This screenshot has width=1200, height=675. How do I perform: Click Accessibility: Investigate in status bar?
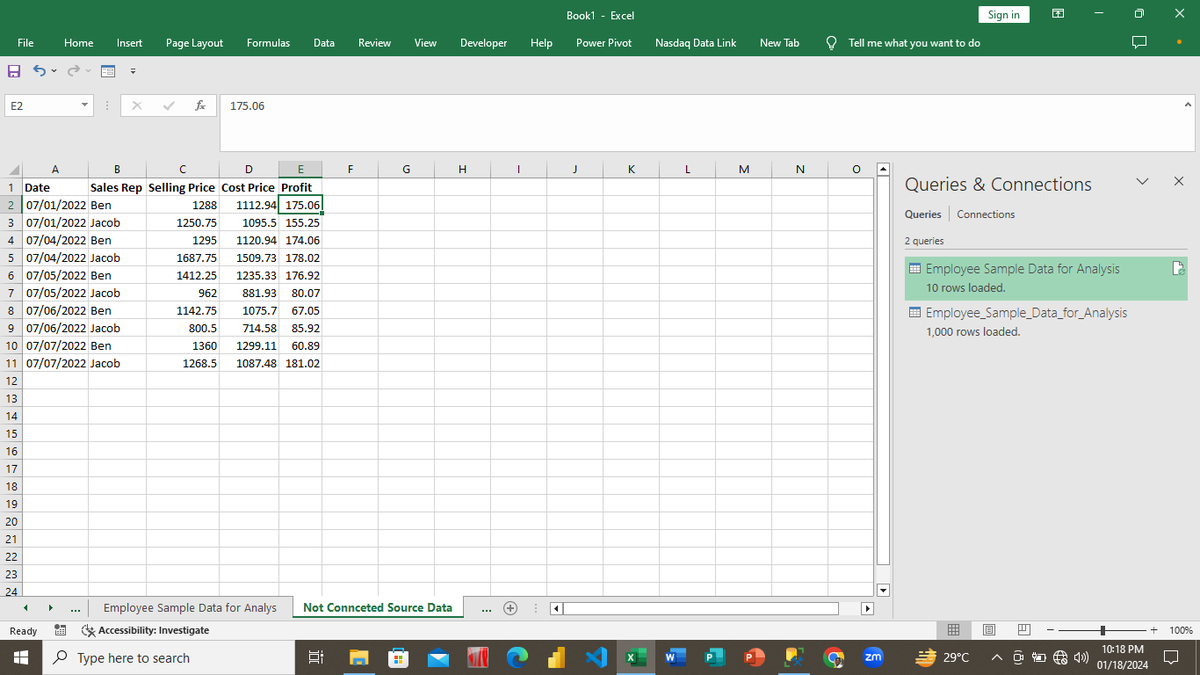pos(146,630)
